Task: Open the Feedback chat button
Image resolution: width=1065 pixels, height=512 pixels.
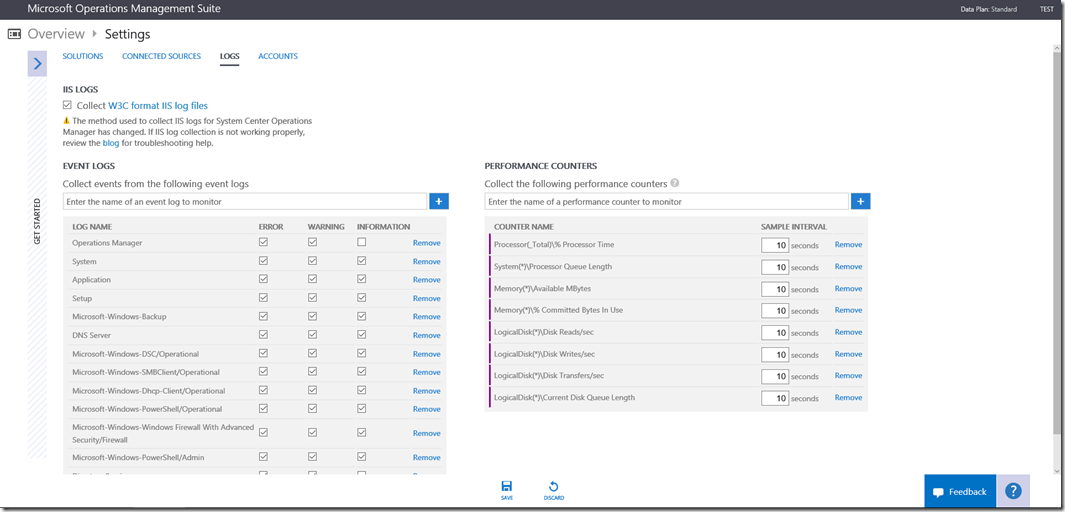Action: click(x=959, y=491)
